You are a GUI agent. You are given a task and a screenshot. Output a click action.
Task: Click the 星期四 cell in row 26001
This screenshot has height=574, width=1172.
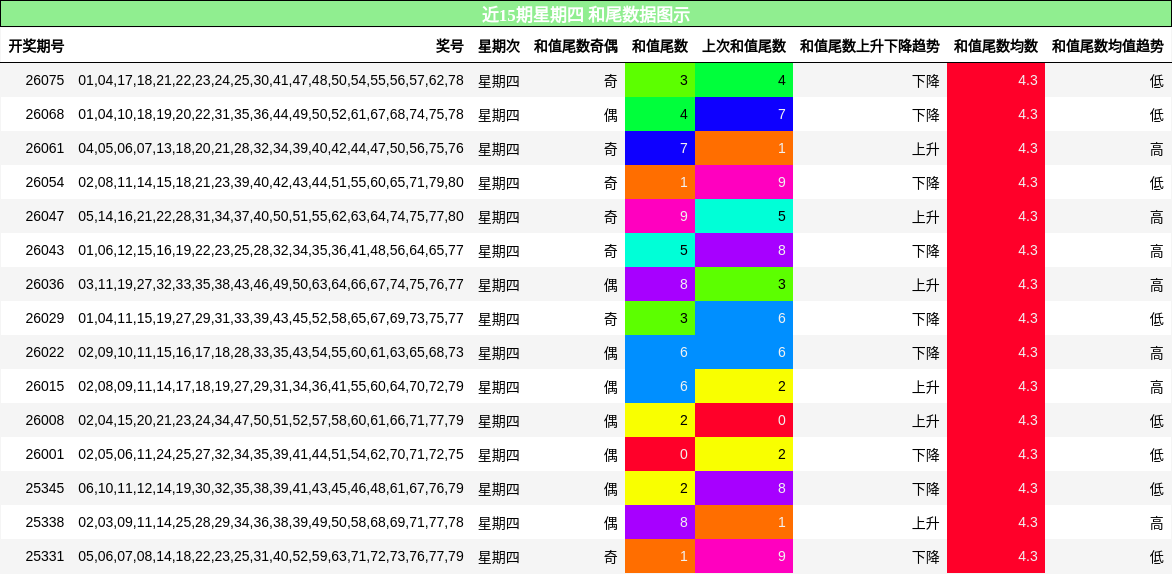499,454
